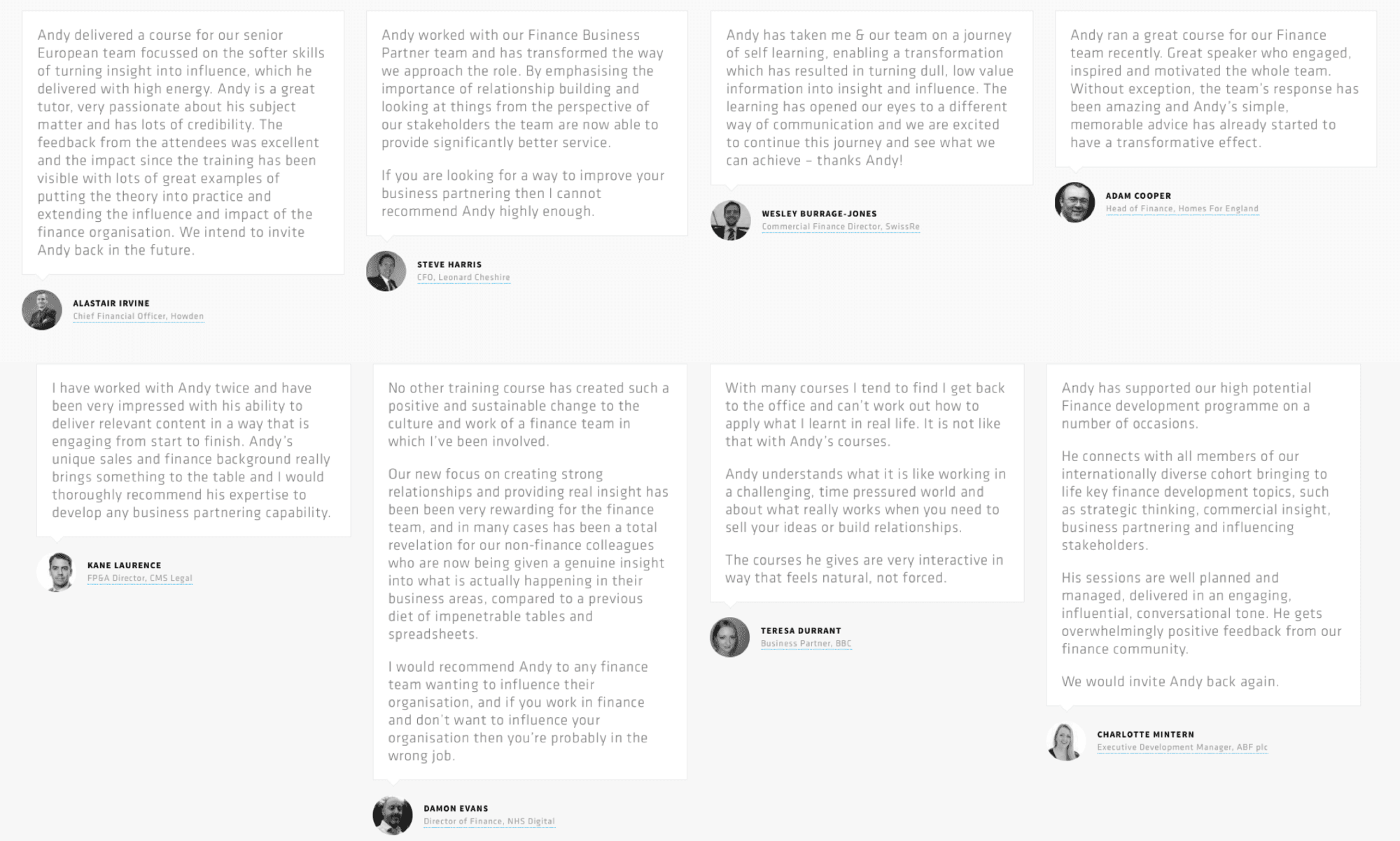Viewport: 1400px width, 841px height.
Task: Click Damon Evans's avatar photo
Action: 393,815
